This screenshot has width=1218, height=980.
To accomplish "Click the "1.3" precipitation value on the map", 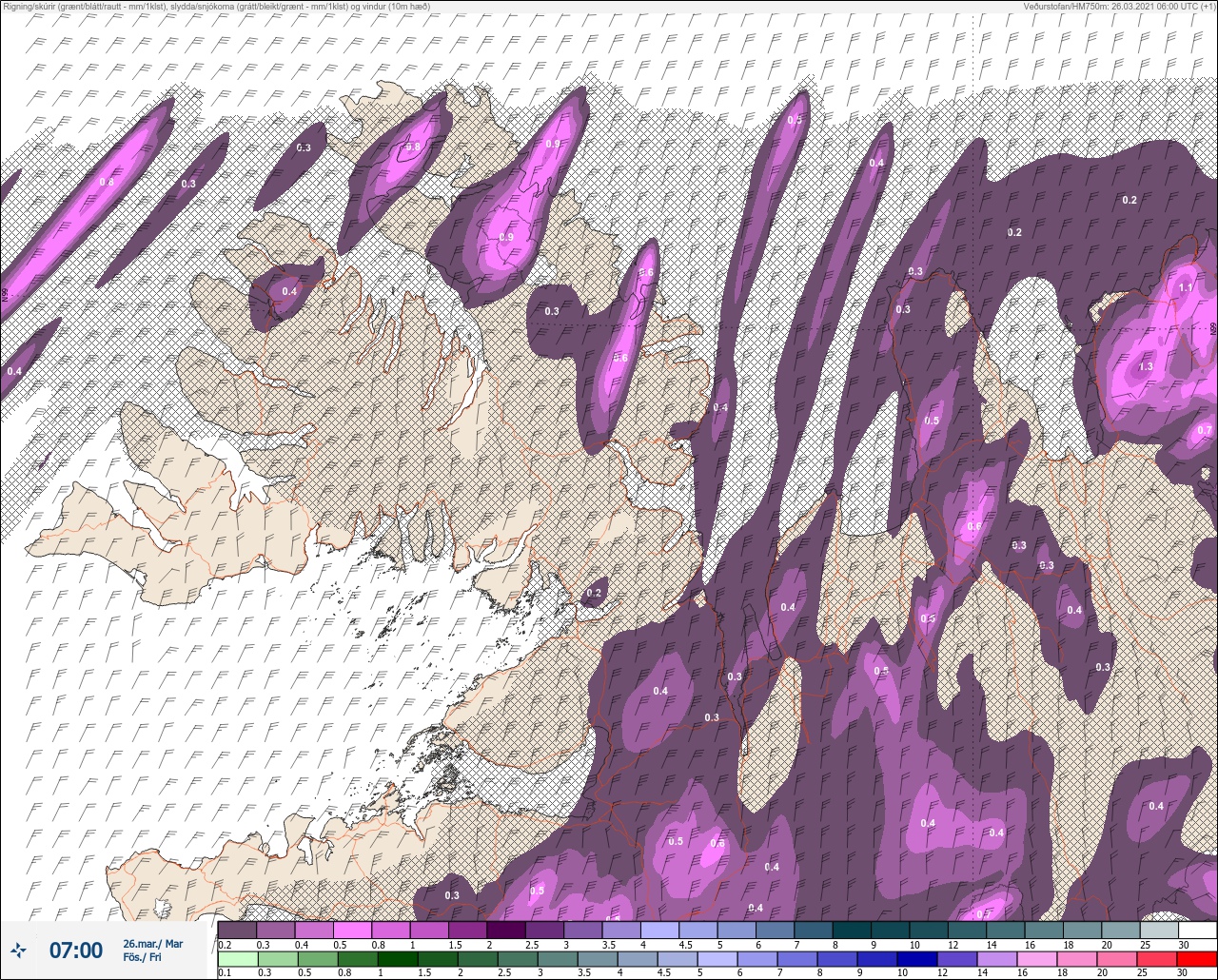I will point(1146,366).
